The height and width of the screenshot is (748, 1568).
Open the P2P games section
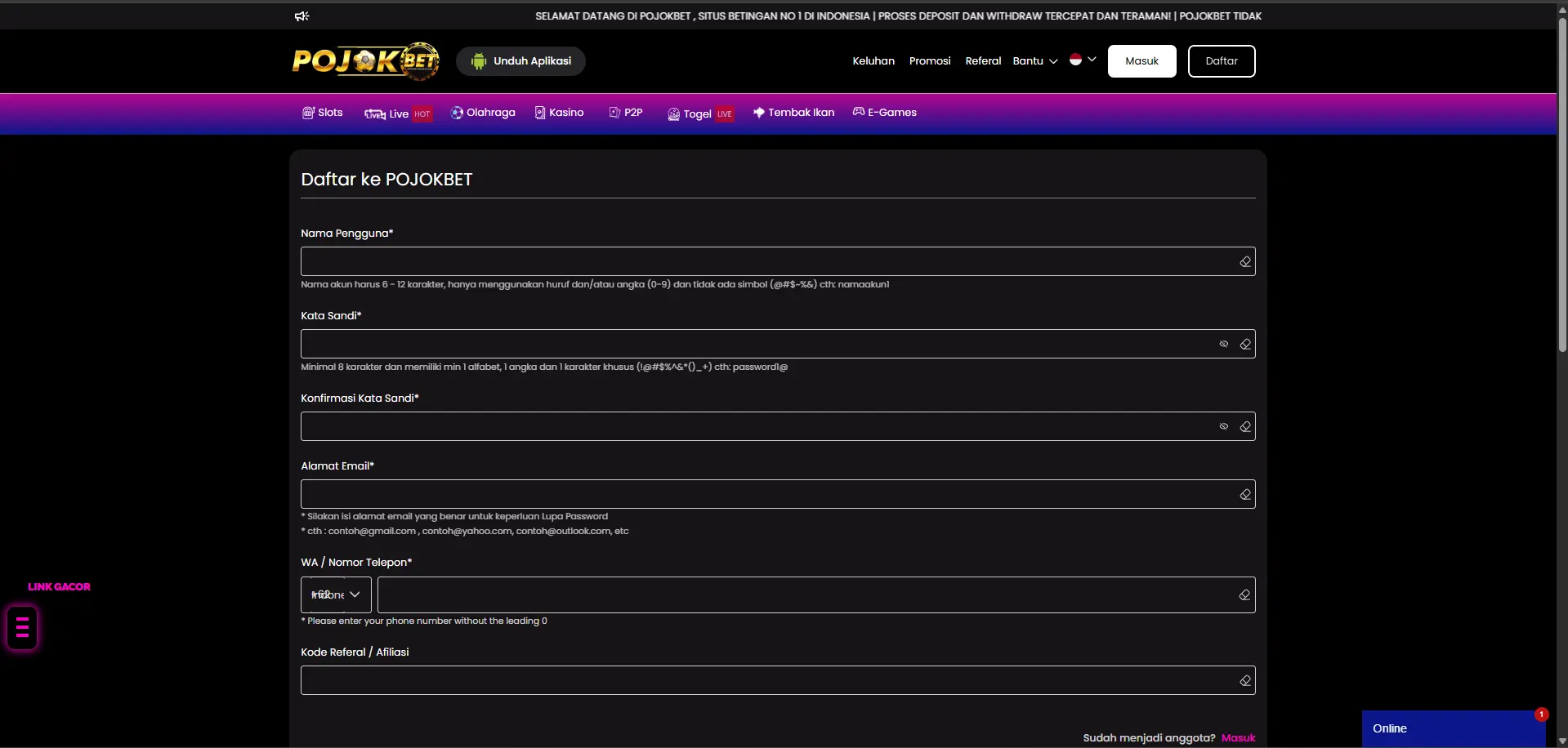pyautogui.click(x=616, y=113)
